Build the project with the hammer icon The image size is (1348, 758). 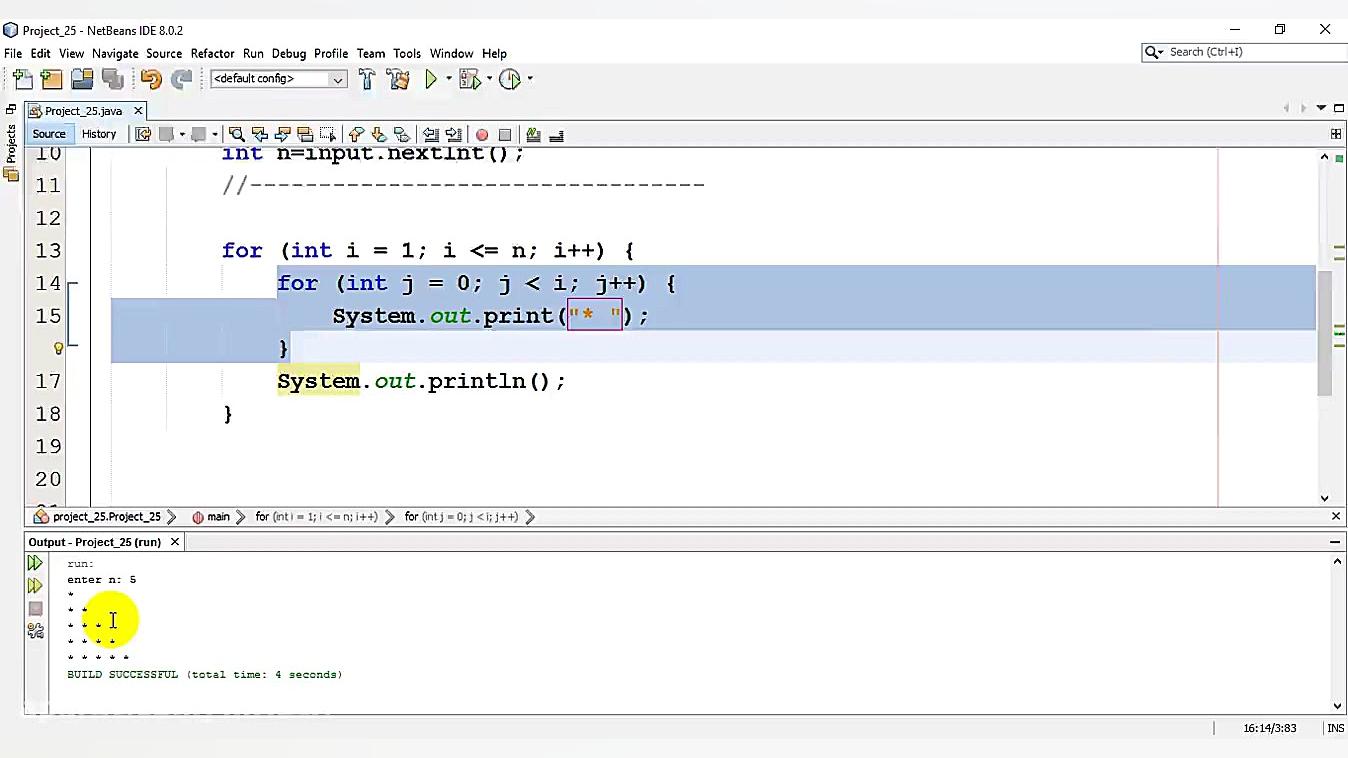click(x=366, y=79)
